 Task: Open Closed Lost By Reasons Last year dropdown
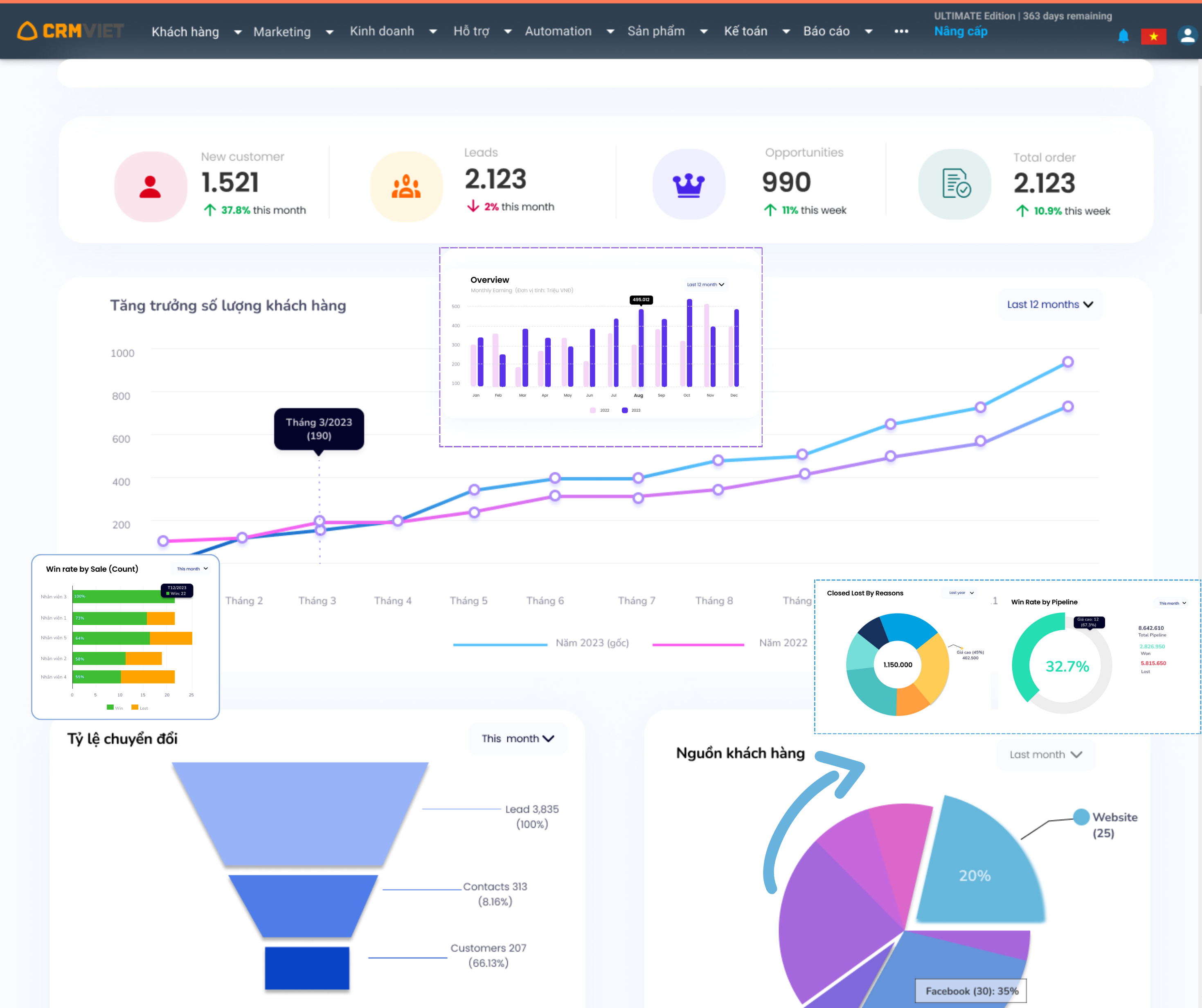point(961,593)
